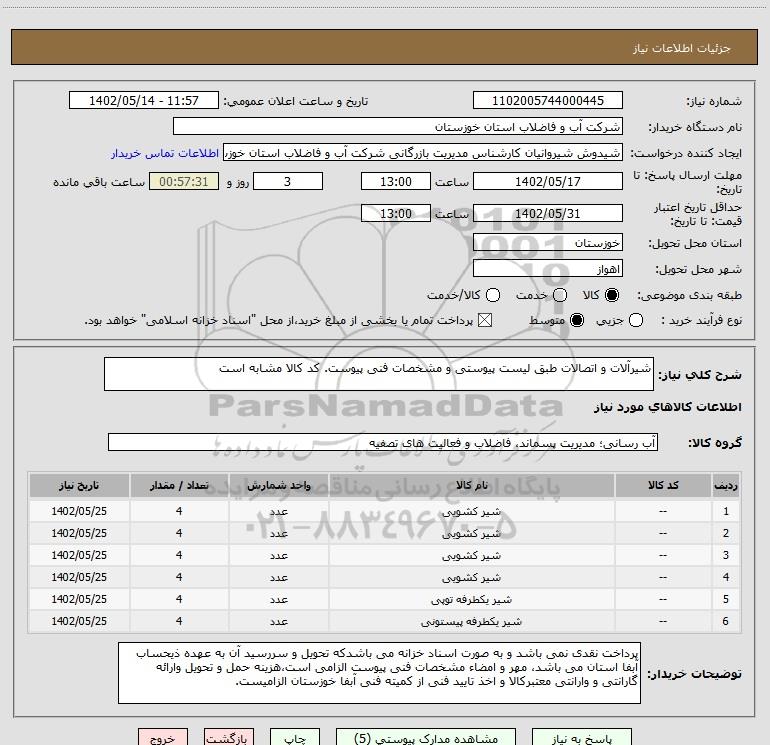Click the واحد شمارش column header

(278, 486)
